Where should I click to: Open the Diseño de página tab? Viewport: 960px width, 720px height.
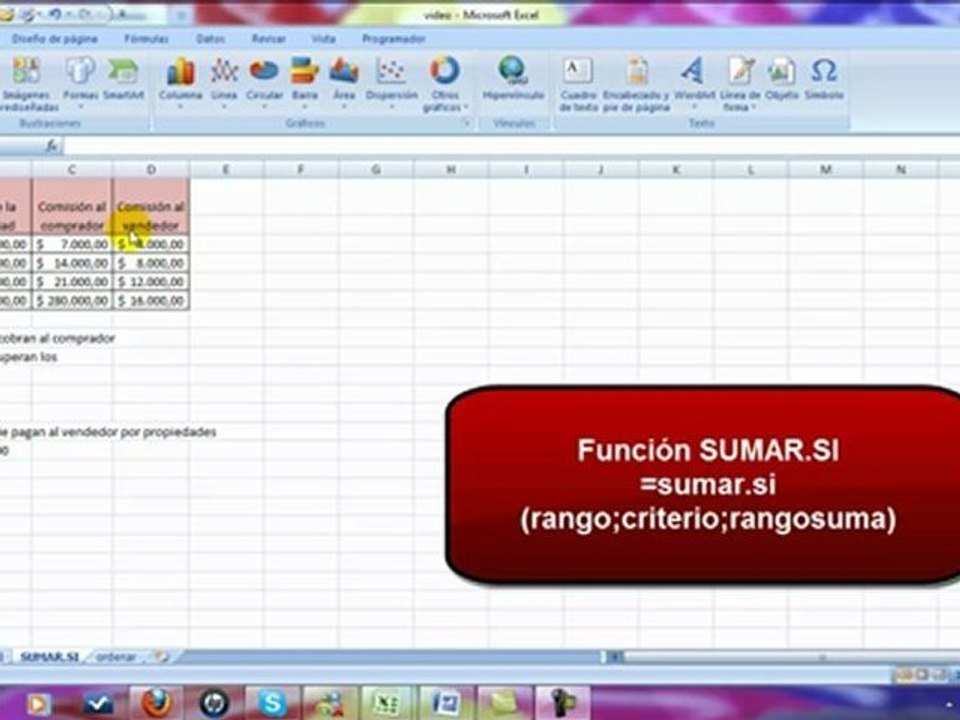point(54,39)
